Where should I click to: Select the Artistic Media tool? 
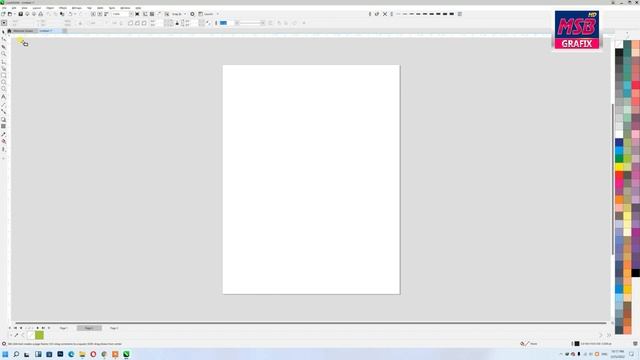click(x=4, y=69)
